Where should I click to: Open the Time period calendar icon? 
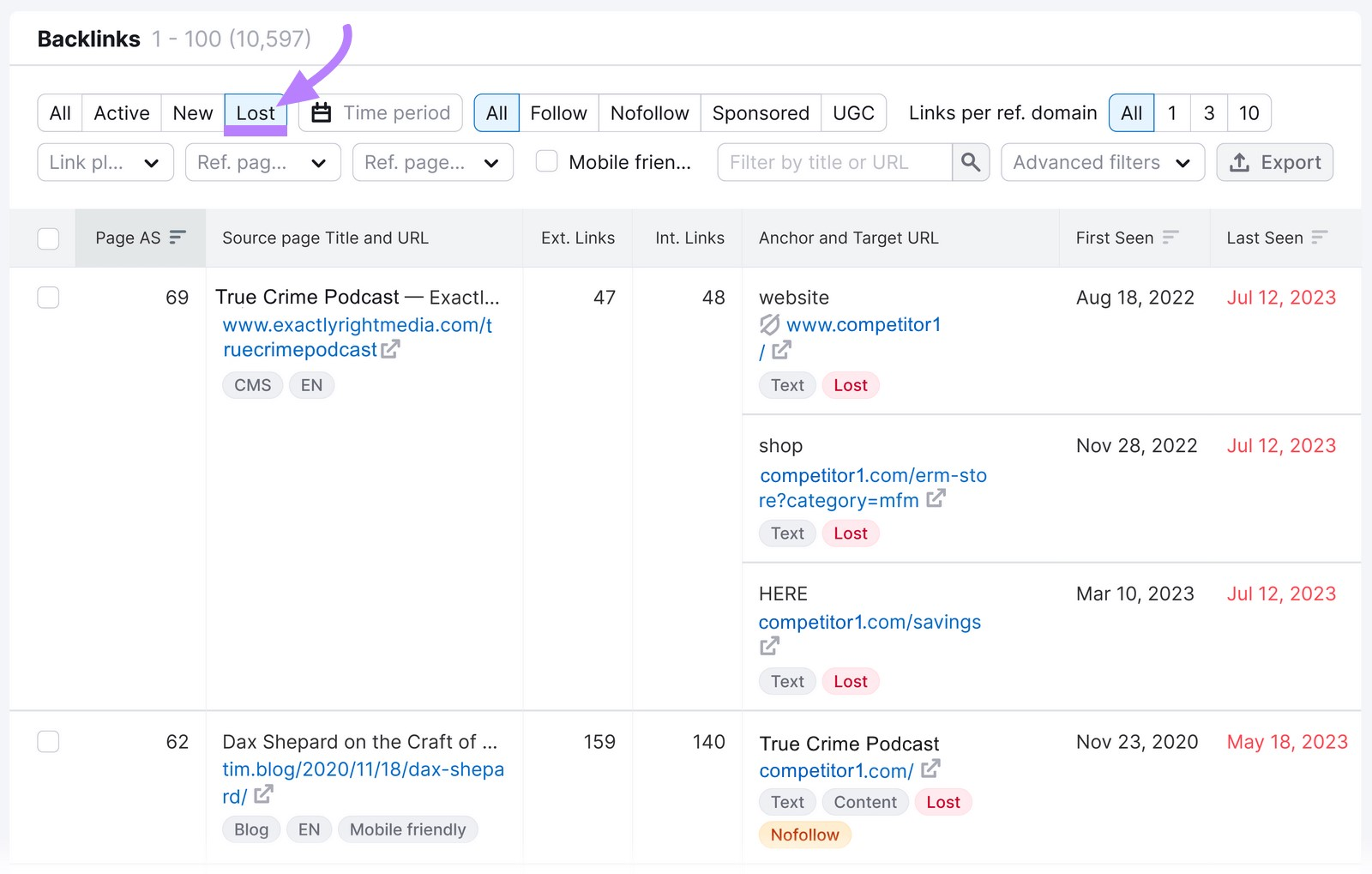(x=321, y=112)
